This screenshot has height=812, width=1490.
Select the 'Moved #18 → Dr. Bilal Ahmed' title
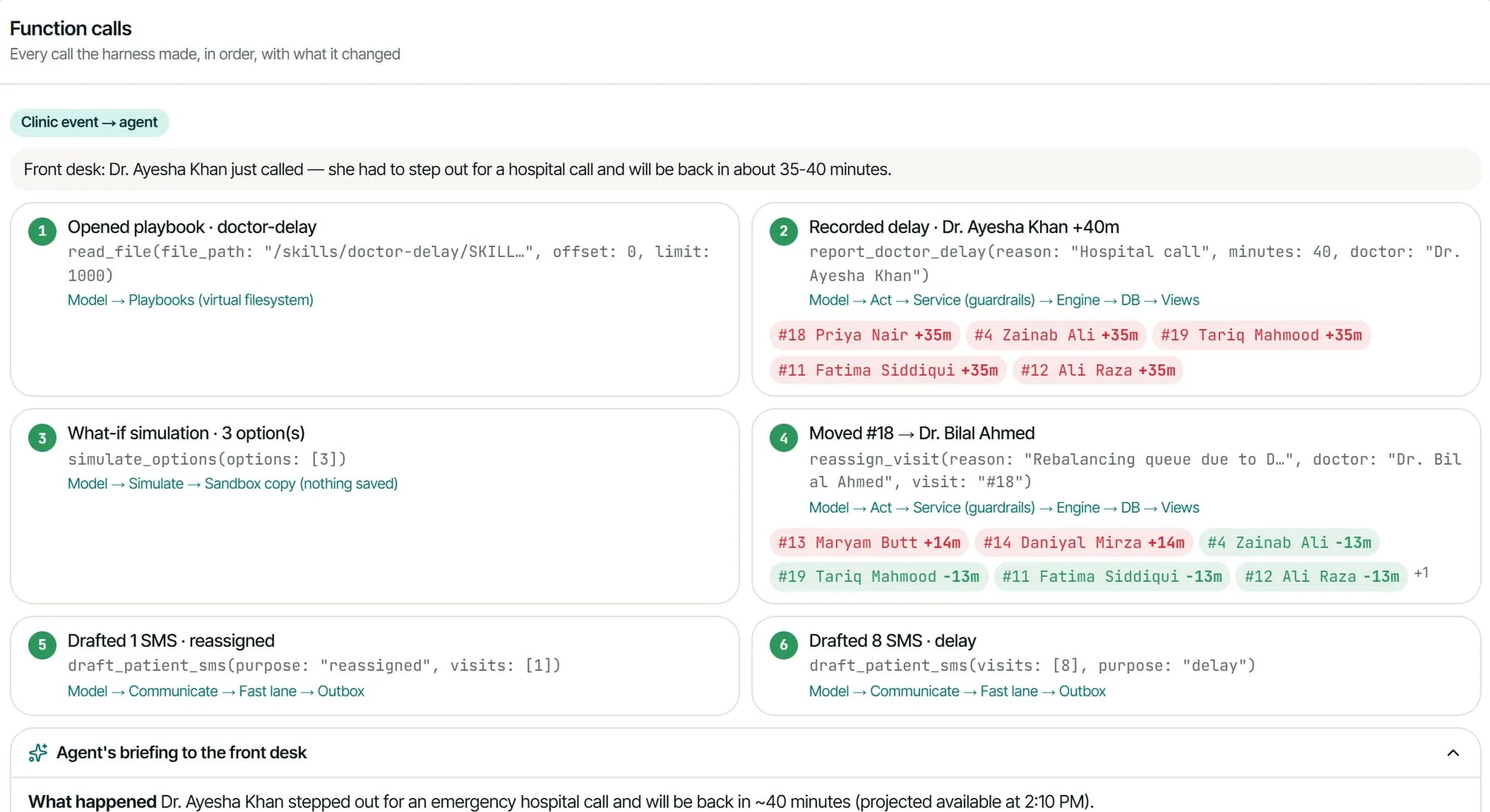[x=922, y=433]
